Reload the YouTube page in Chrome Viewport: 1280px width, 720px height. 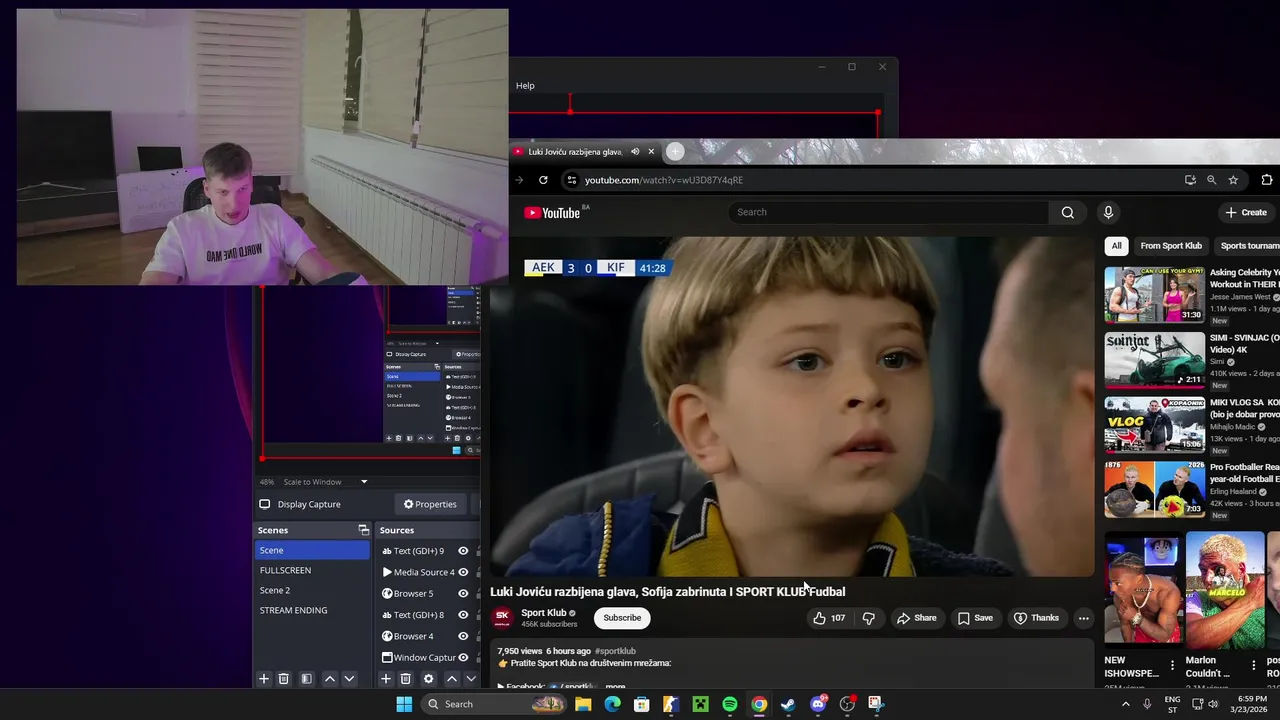click(x=543, y=180)
